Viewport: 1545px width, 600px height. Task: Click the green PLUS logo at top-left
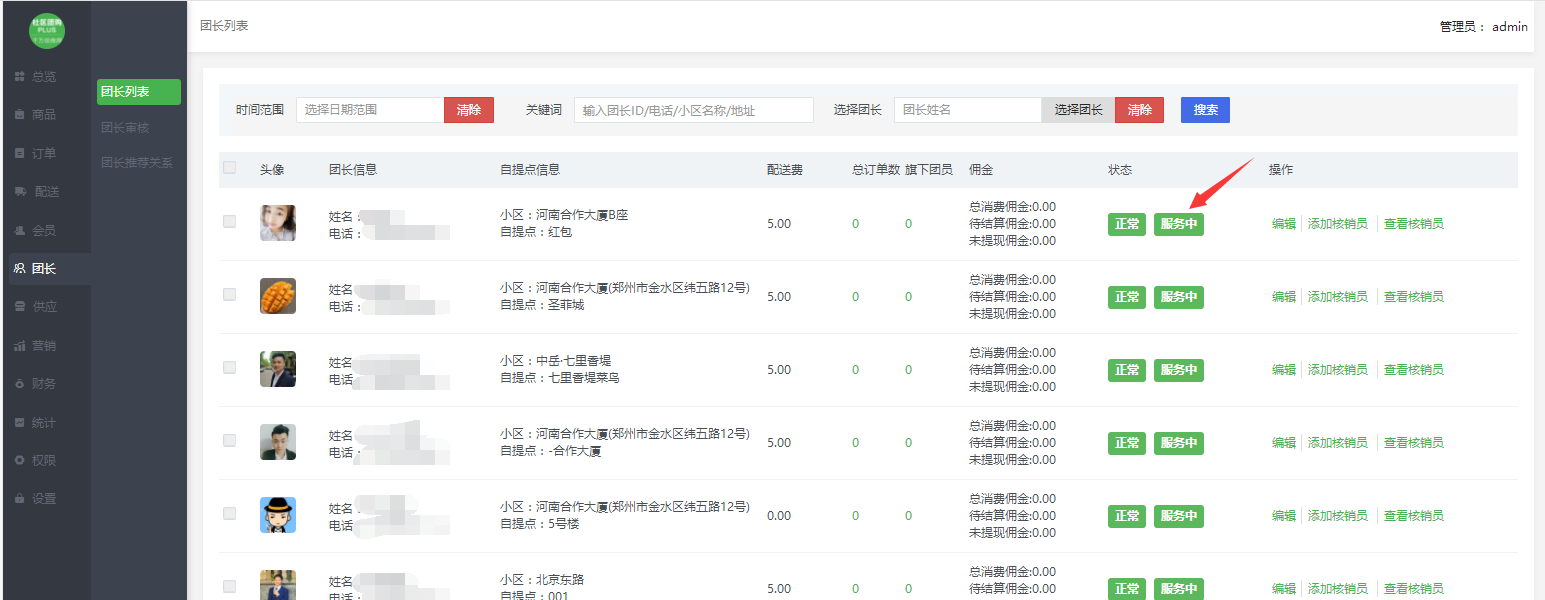pos(47,30)
